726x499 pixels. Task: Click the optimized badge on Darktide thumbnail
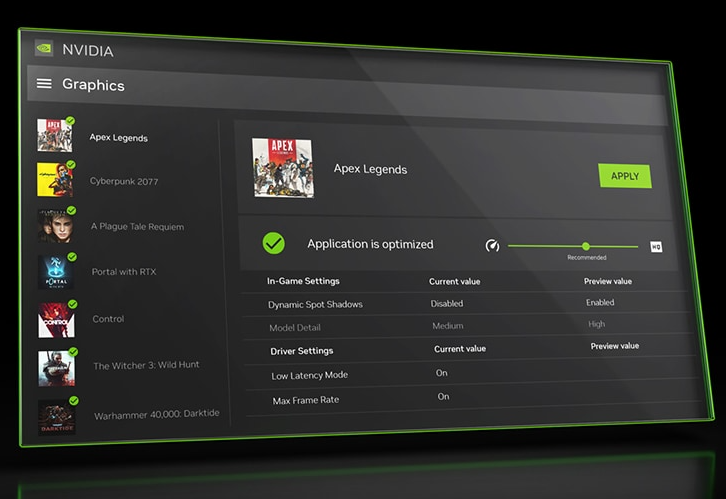tap(74, 400)
